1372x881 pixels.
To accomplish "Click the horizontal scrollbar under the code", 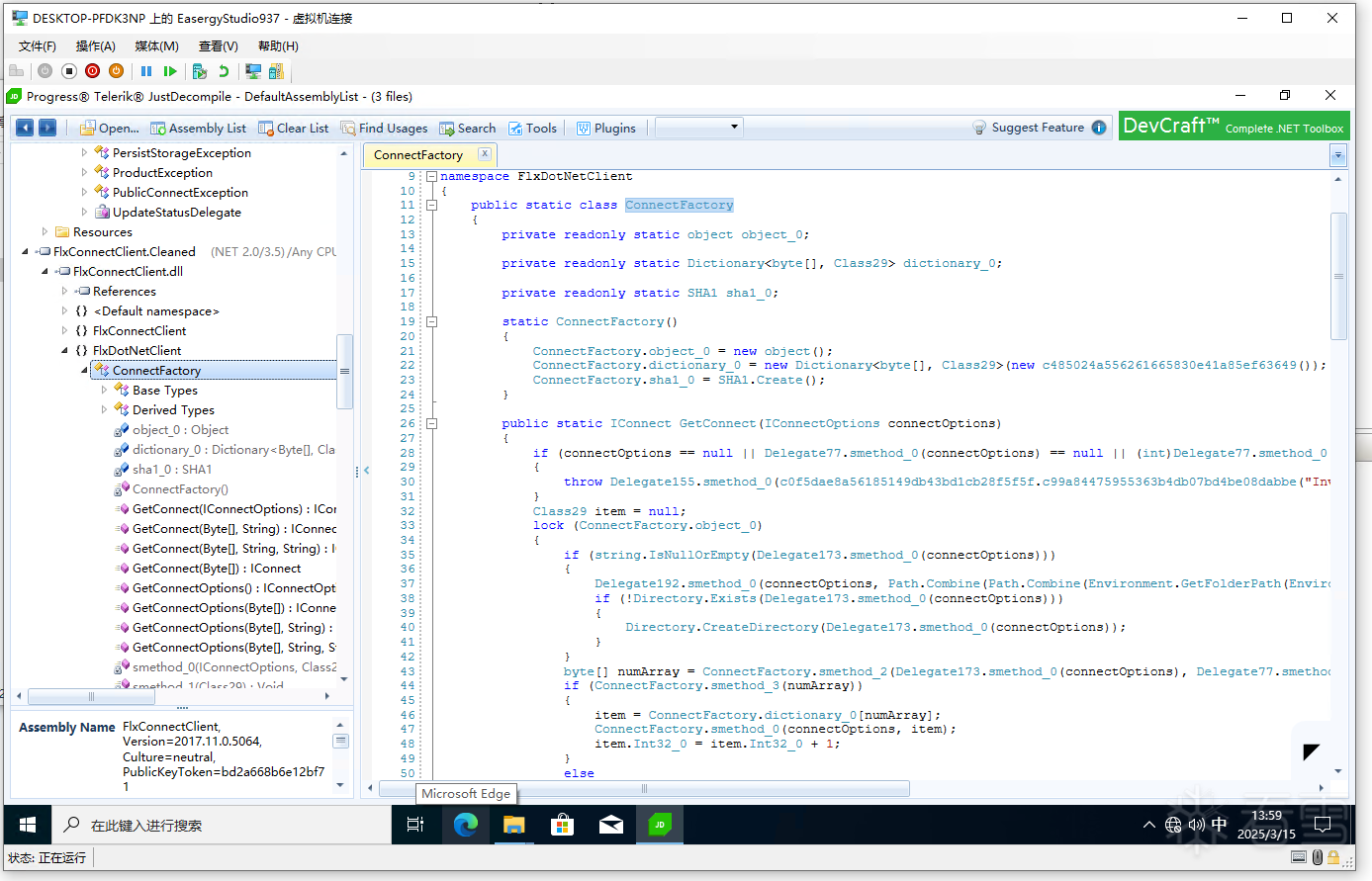I will [x=643, y=788].
